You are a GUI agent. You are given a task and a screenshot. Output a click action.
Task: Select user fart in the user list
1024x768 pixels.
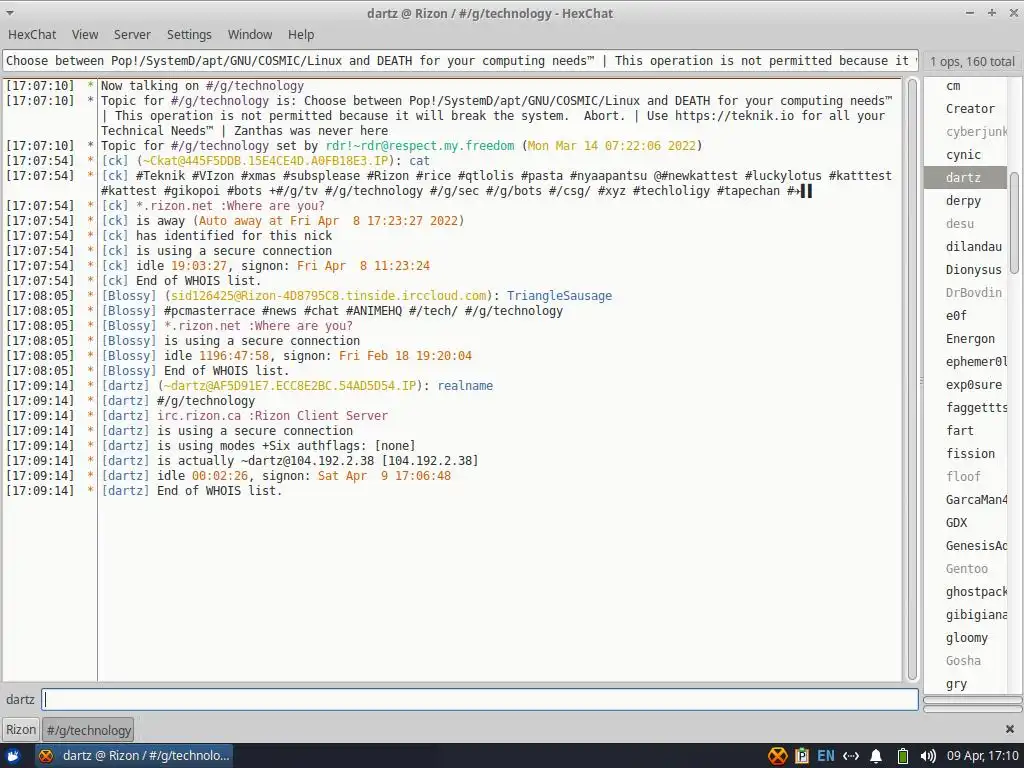pos(965,430)
